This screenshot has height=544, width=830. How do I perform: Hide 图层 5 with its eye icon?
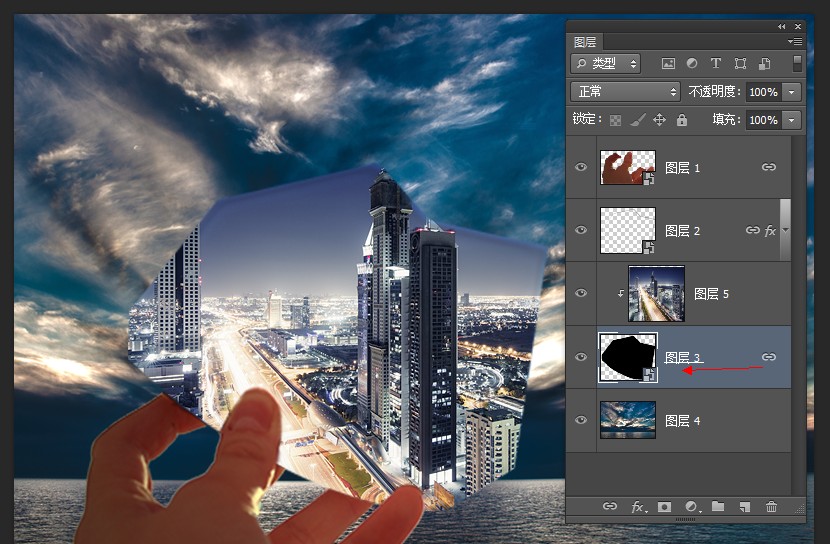tap(581, 293)
